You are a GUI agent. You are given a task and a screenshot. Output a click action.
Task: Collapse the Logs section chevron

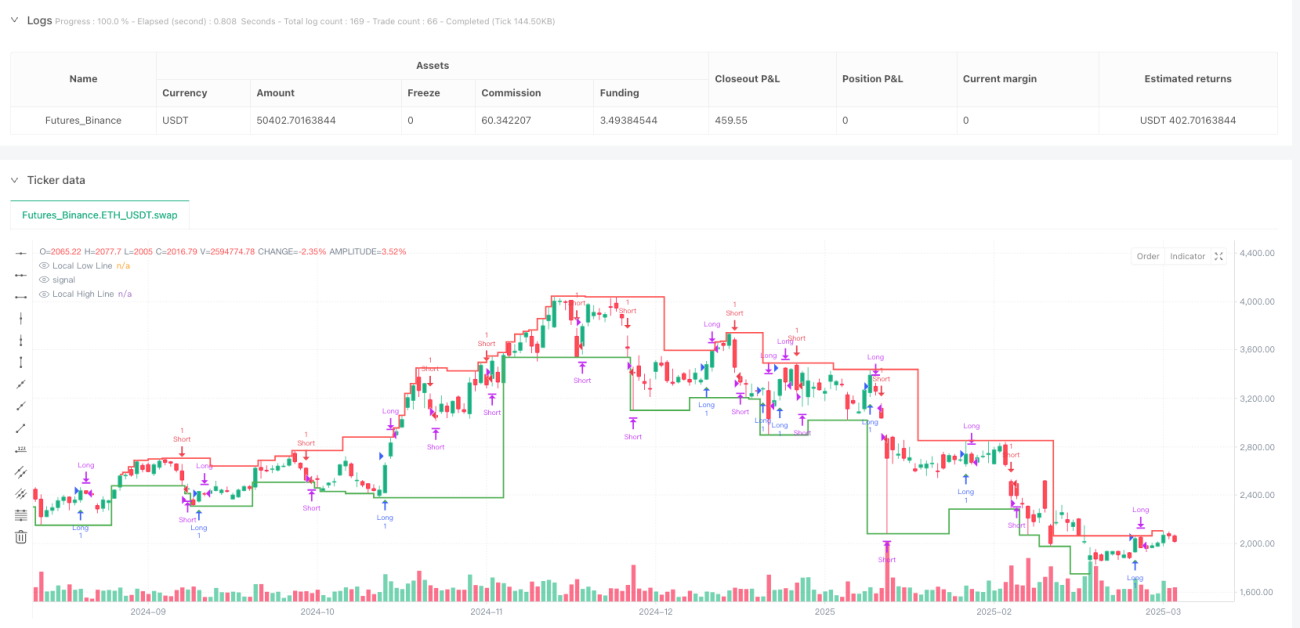tap(15, 20)
